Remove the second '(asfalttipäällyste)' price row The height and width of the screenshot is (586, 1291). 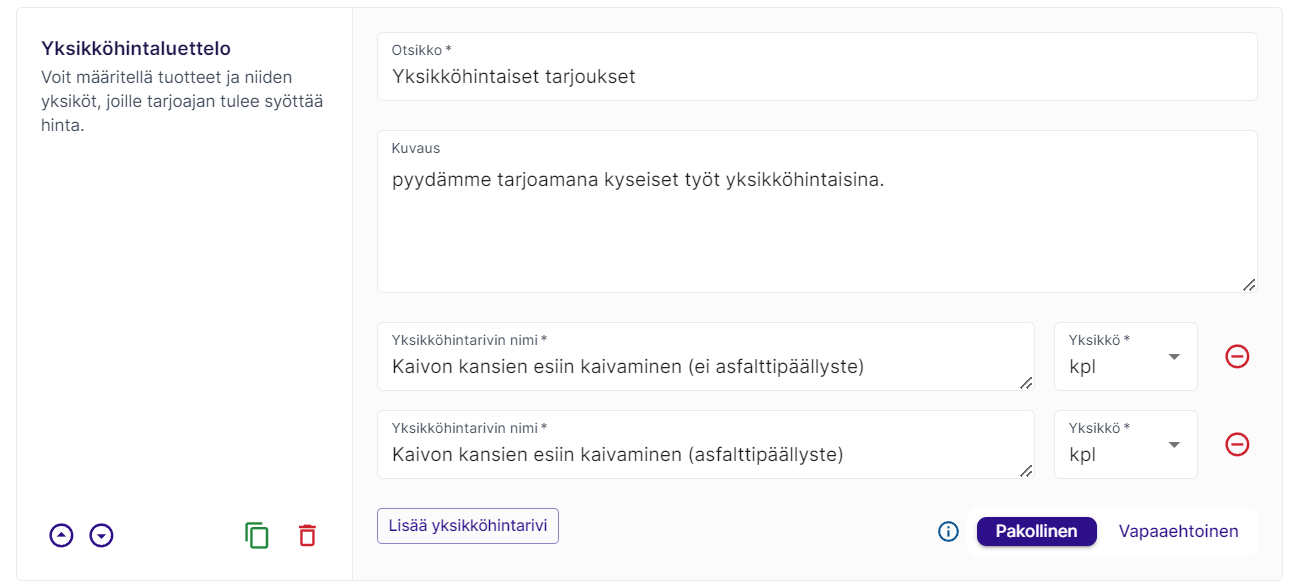(x=1237, y=444)
